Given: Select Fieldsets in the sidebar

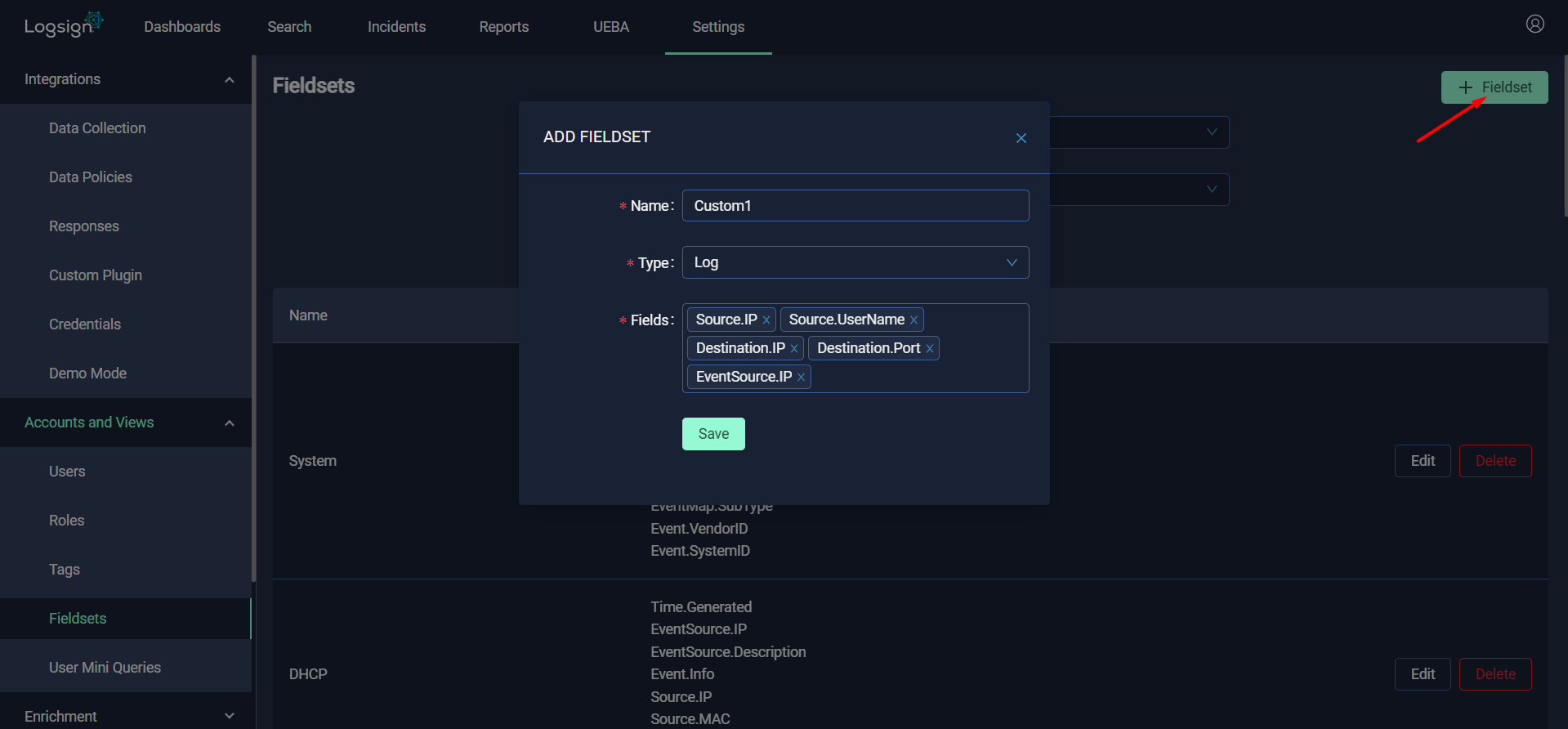Looking at the screenshot, I should coord(78,619).
